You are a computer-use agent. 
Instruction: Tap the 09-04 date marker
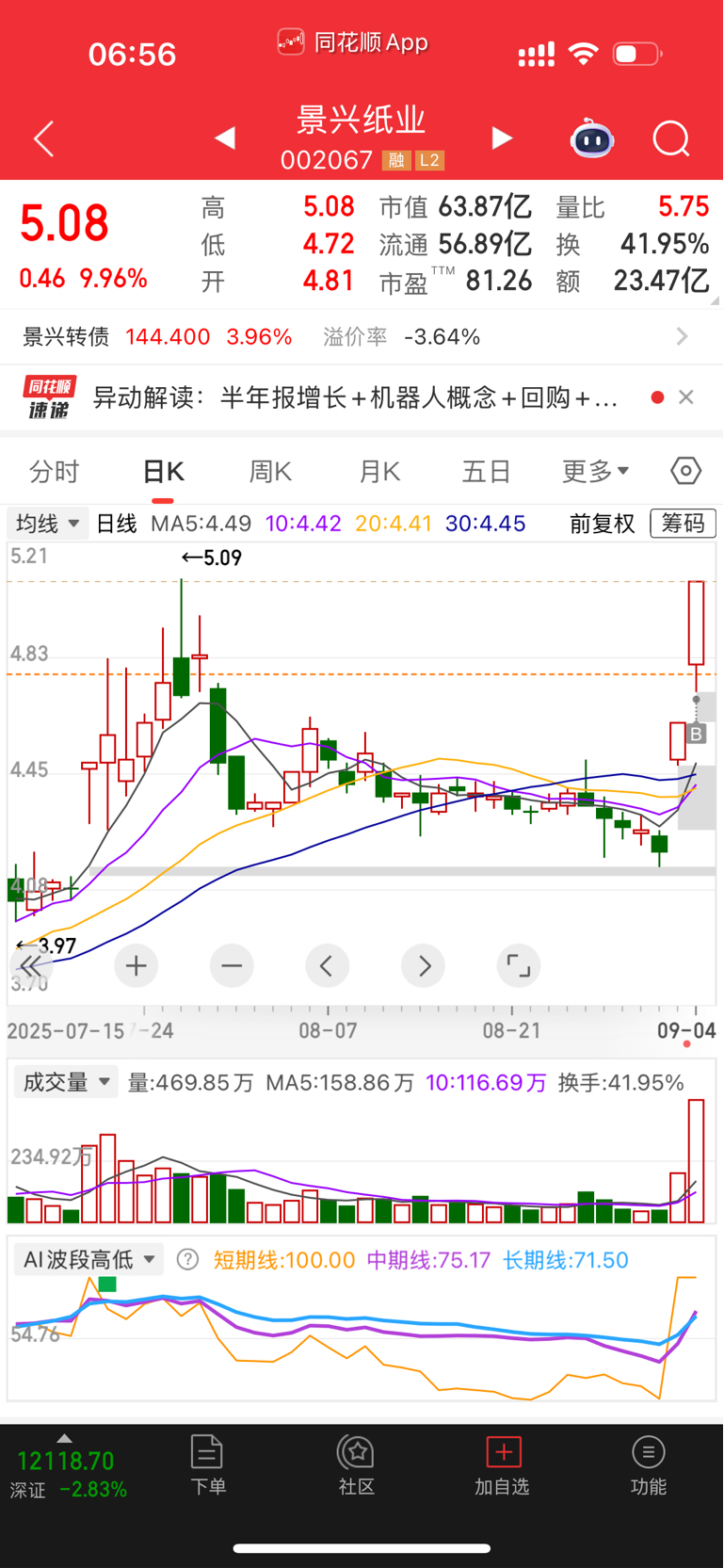click(x=686, y=1030)
